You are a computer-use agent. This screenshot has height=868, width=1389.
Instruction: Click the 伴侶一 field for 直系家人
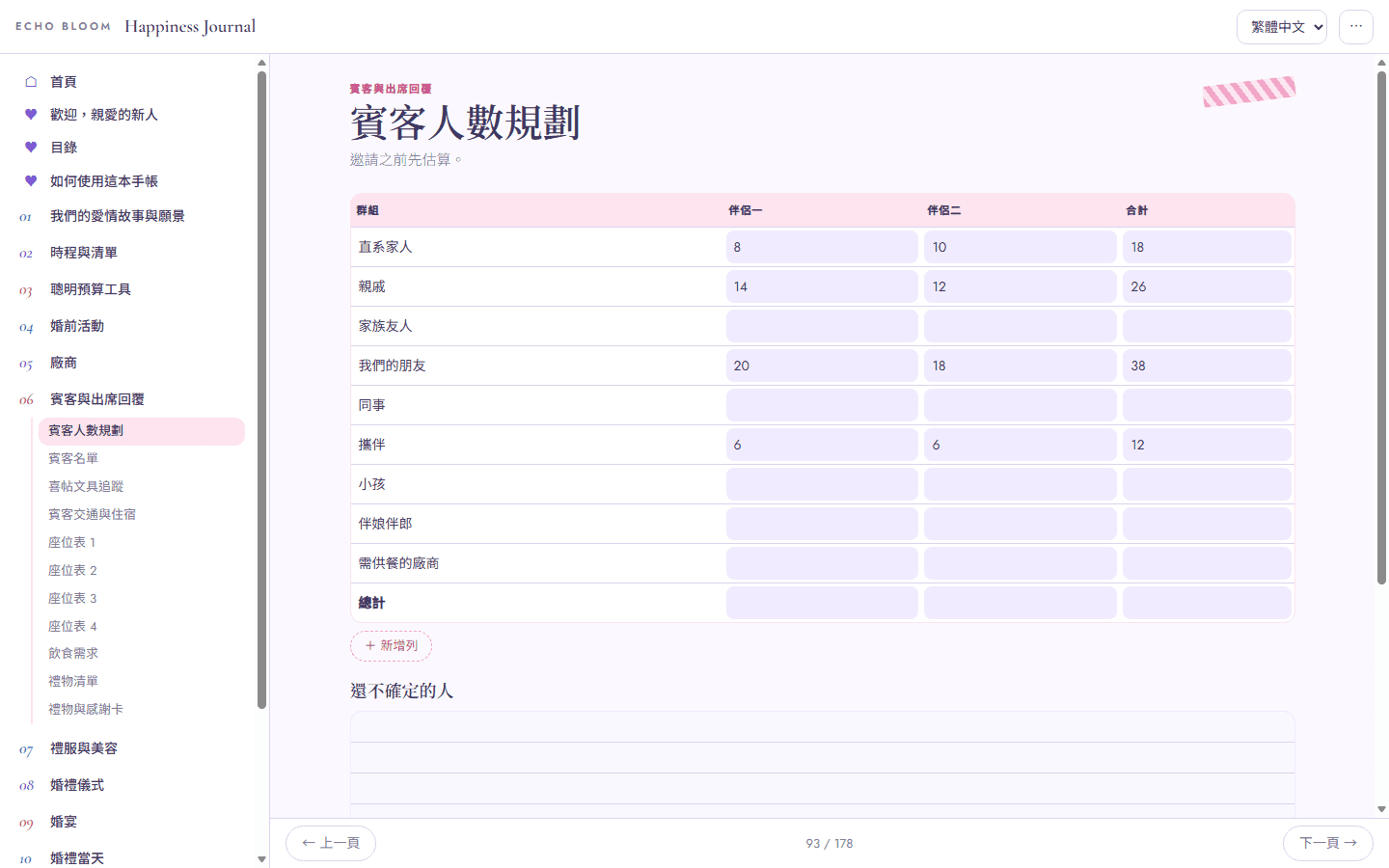click(822, 247)
